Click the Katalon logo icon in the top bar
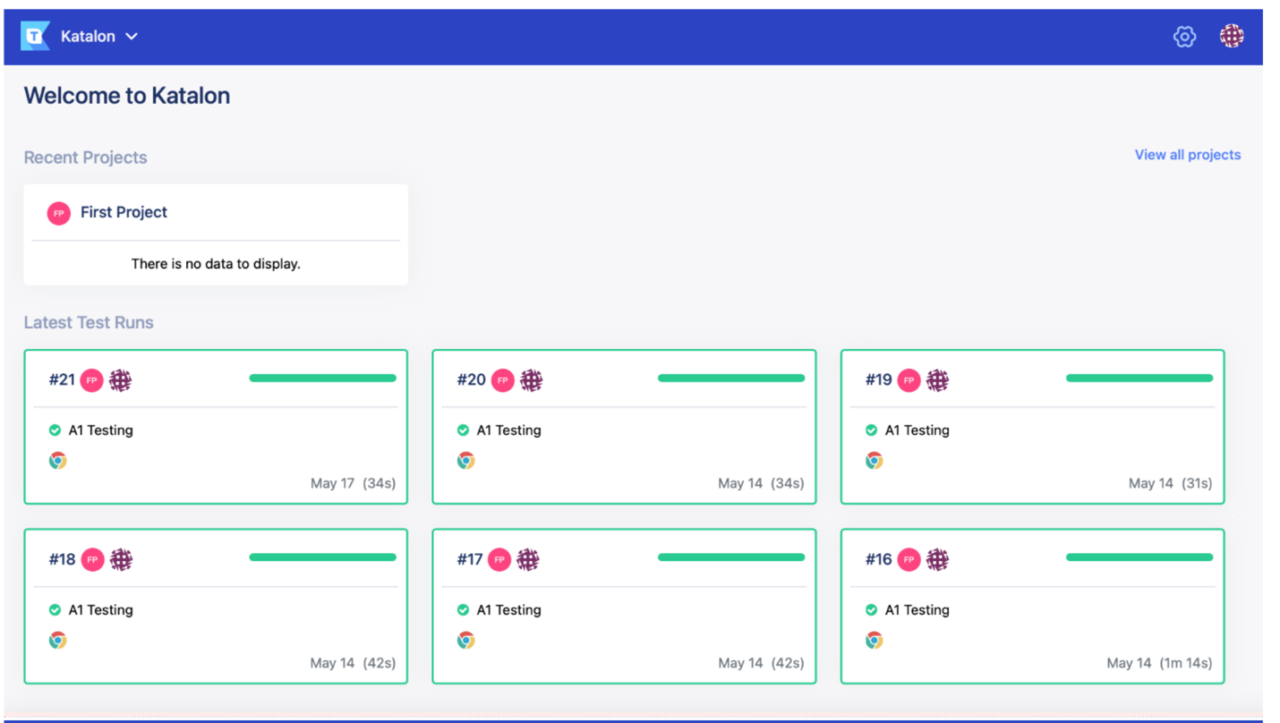Image resolution: width=1280 pixels, height=723 pixels. (36, 35)
